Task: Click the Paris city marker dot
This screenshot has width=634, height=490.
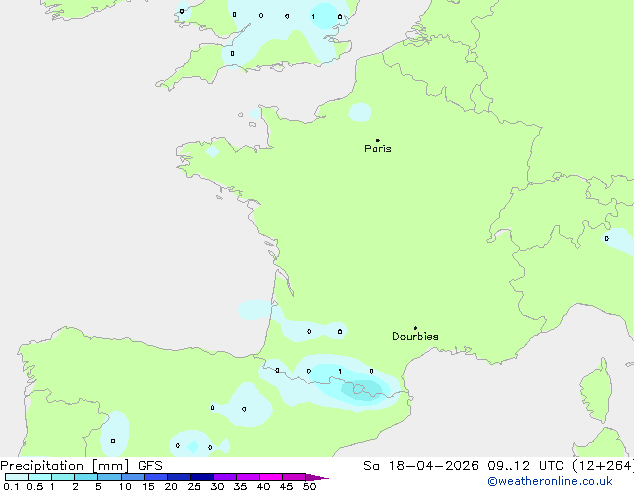Action: pyautogui.click(x=377, y=140)
